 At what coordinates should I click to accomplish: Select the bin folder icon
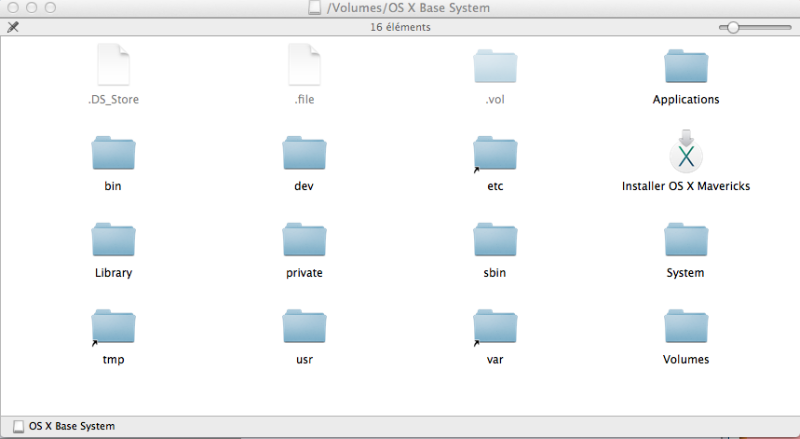click(113, 154)
